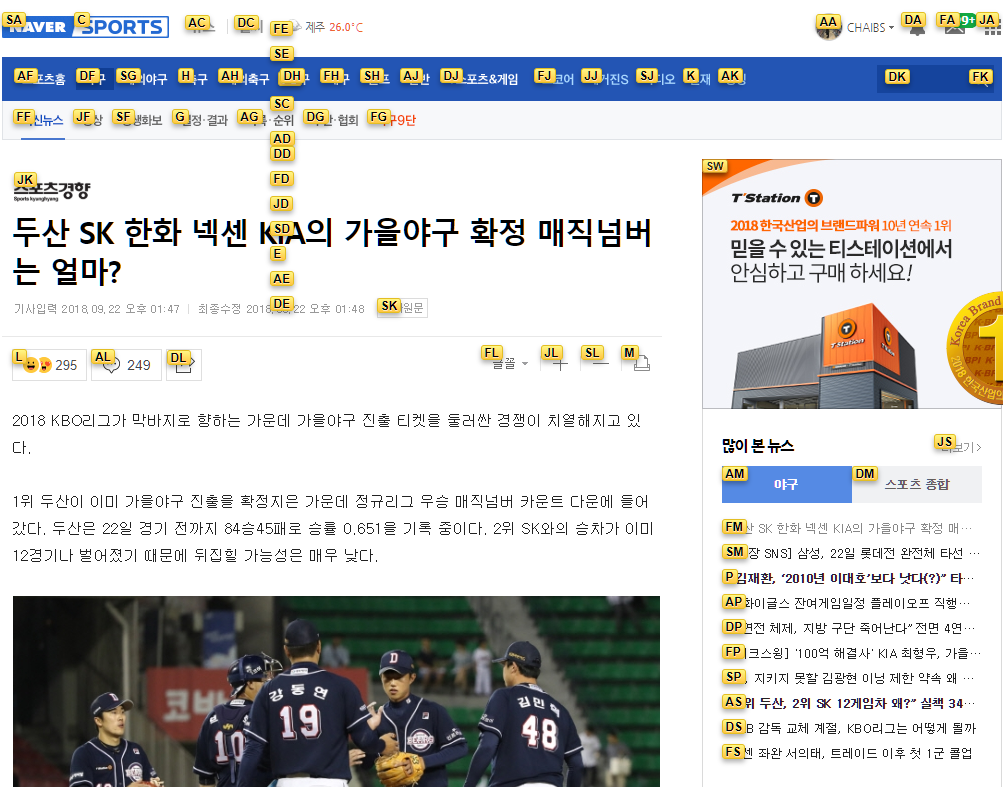1003x787 pixels.
Task: Decrease font size with minus icon
Action: click(600, 364)
